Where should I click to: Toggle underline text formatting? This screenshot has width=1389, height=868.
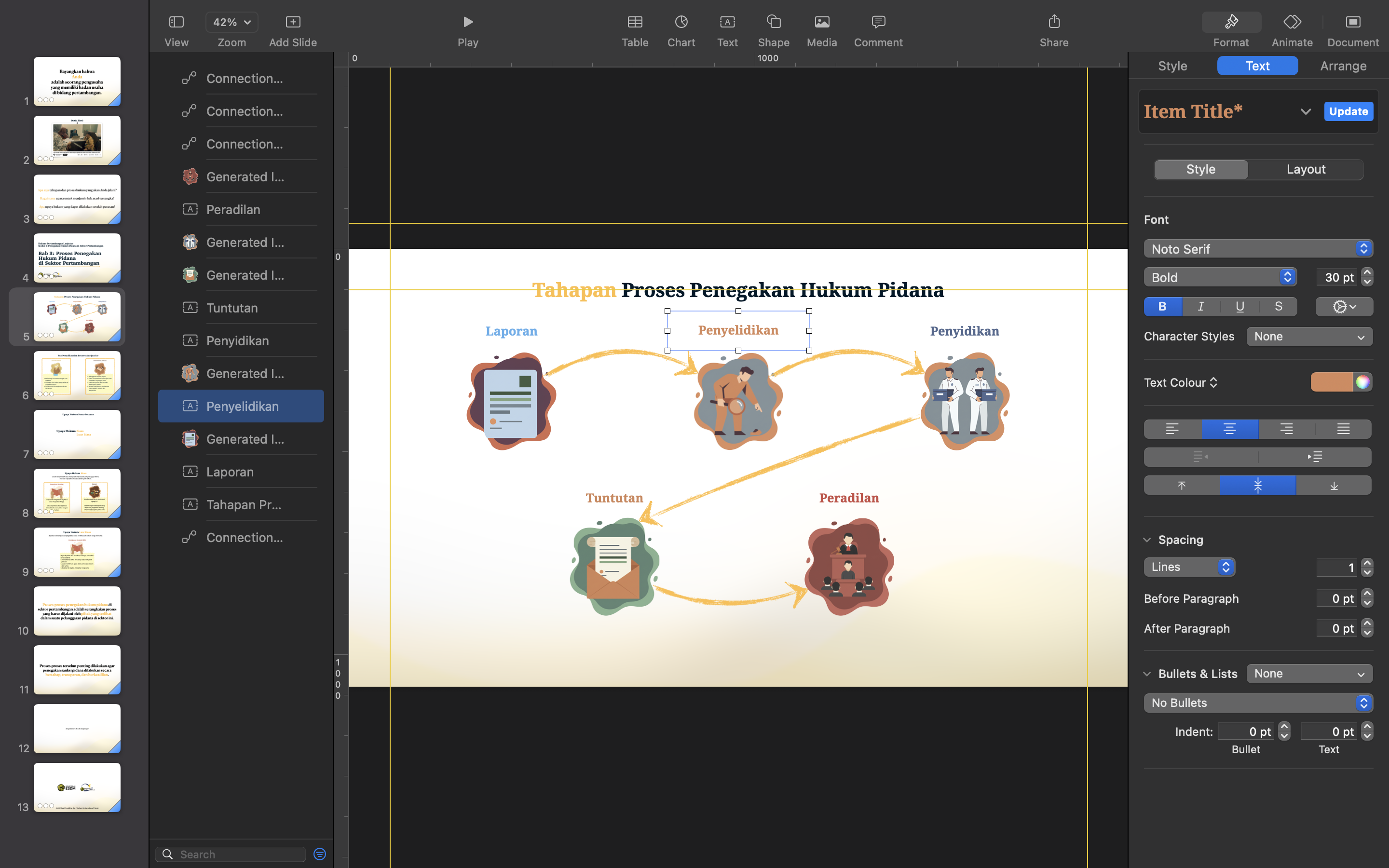[x=1239, y=307]
